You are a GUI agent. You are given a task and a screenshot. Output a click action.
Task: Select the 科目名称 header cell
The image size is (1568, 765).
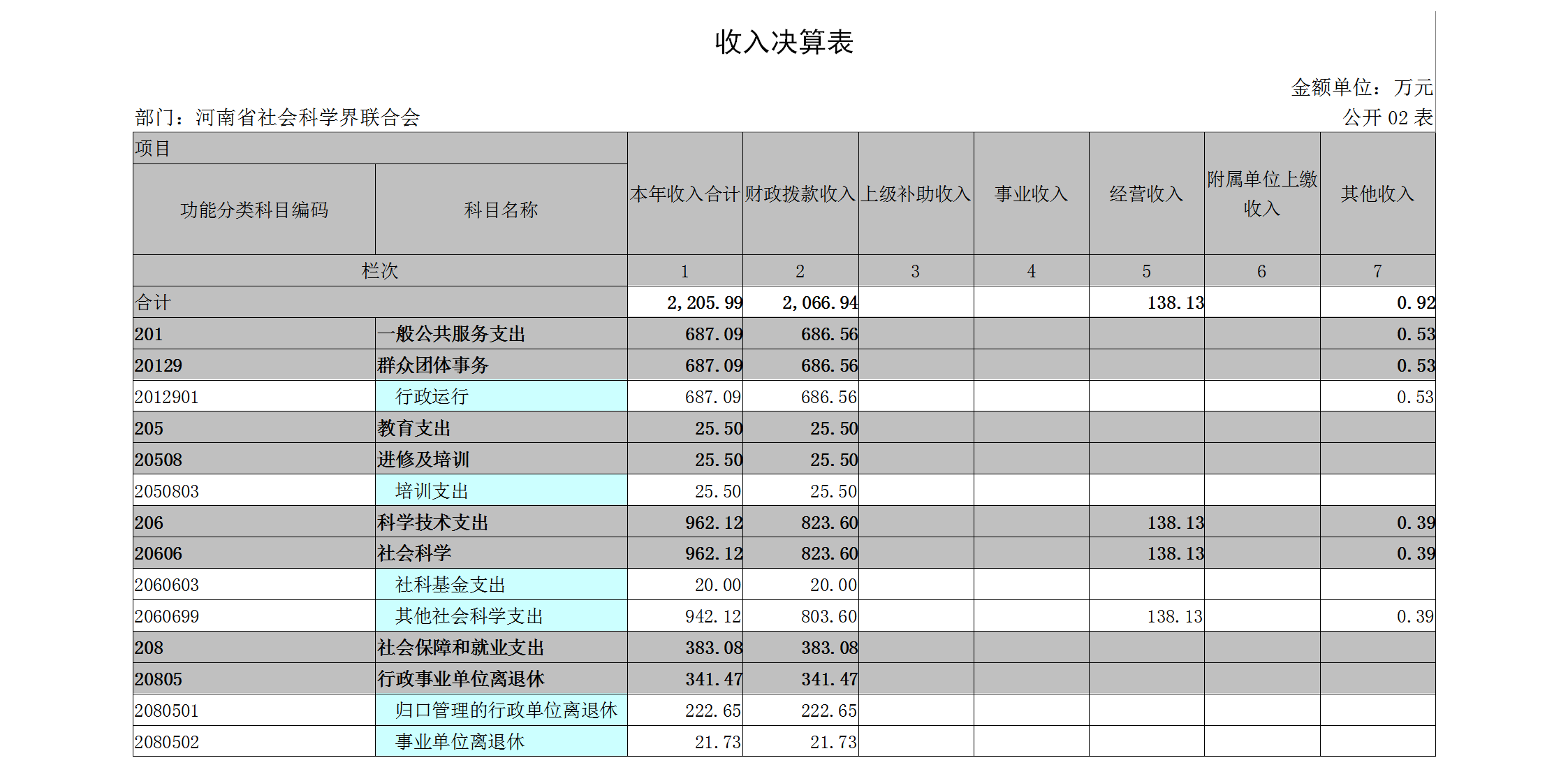point(501,210)
